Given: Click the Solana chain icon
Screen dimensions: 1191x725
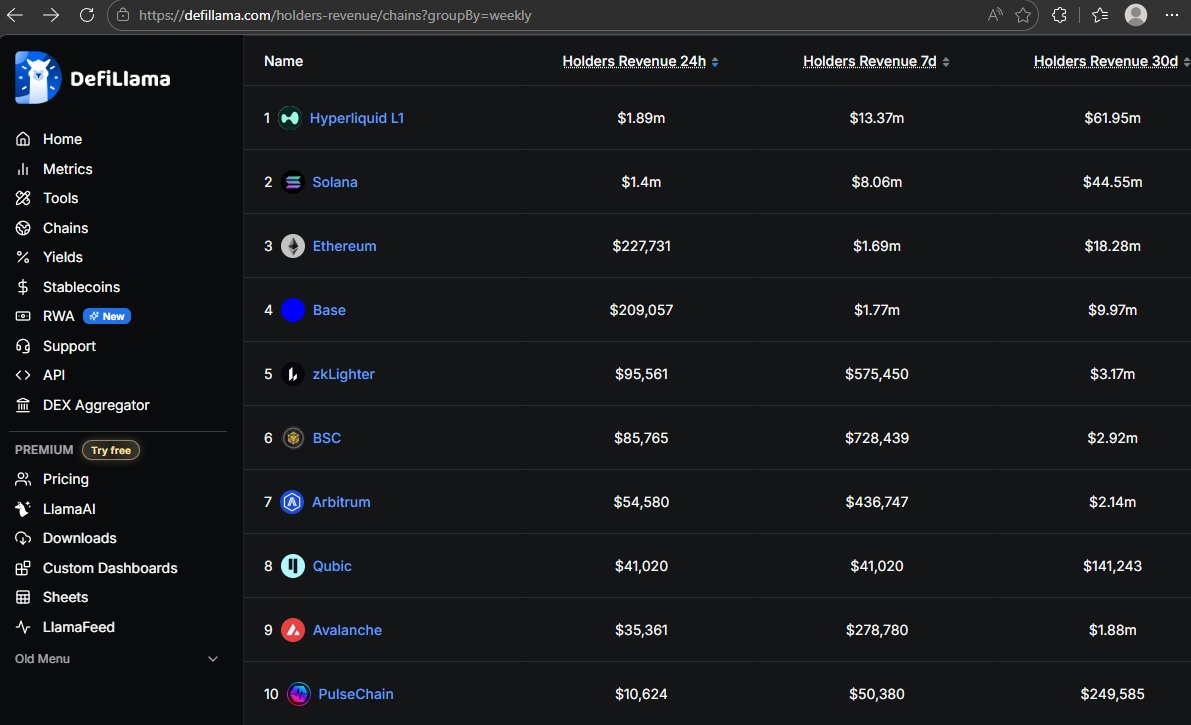Looking at the screenshot, I should pyautogui.click(x=292, y=182).
